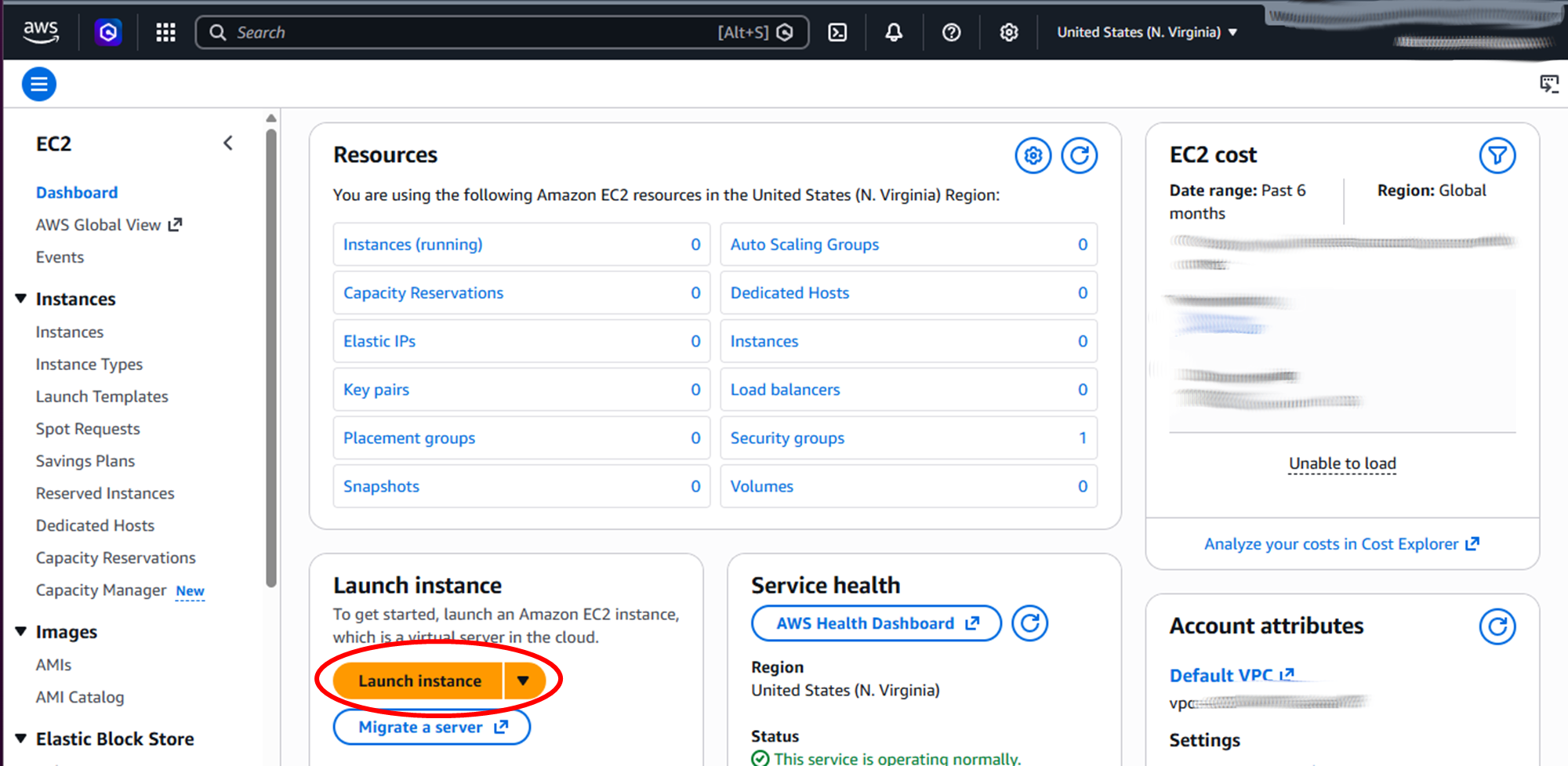Open Key pairs resource link
This screenshot has height=766, width=1568.
pos(376,390)
